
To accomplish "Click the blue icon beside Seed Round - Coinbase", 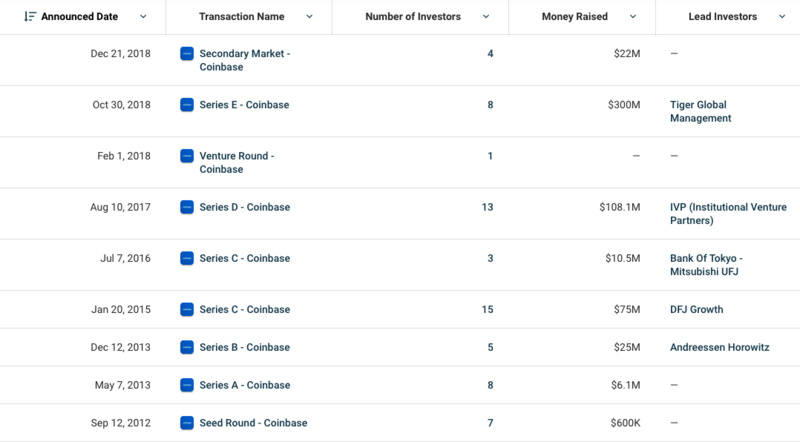I will click(187, 423).
